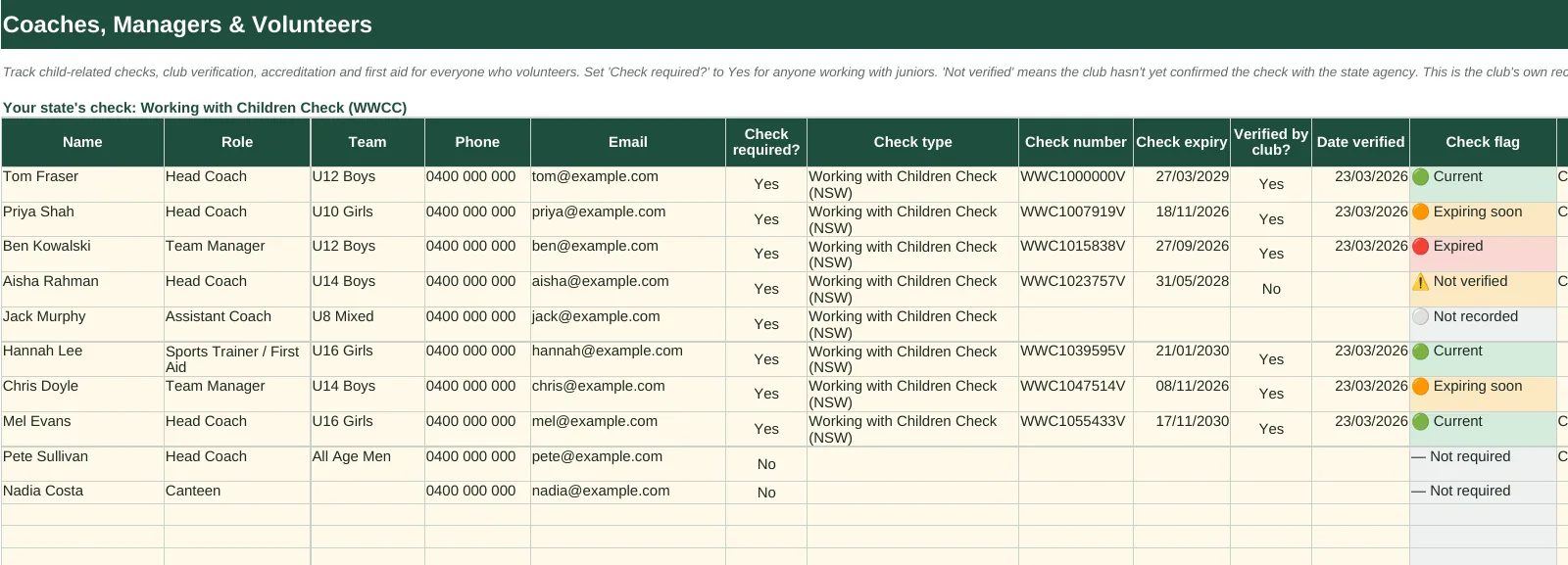This screenshot has width=1568, height=565.
Task: Select the Check flag column header
Action: (1483, 142)
